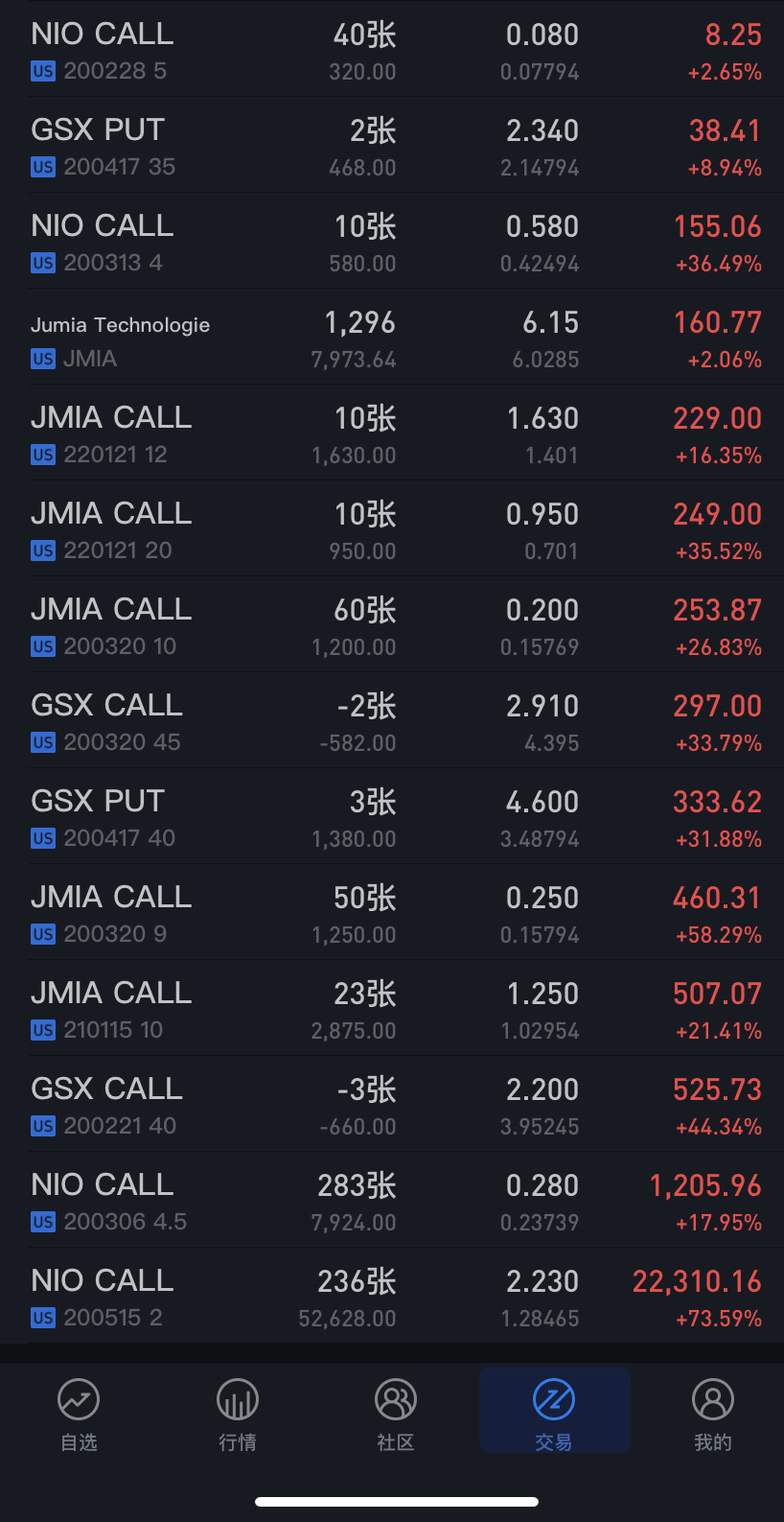The image size is (784, 1522).
Task: Tap US badge next to 200515 2
Action: (43, 1318)
